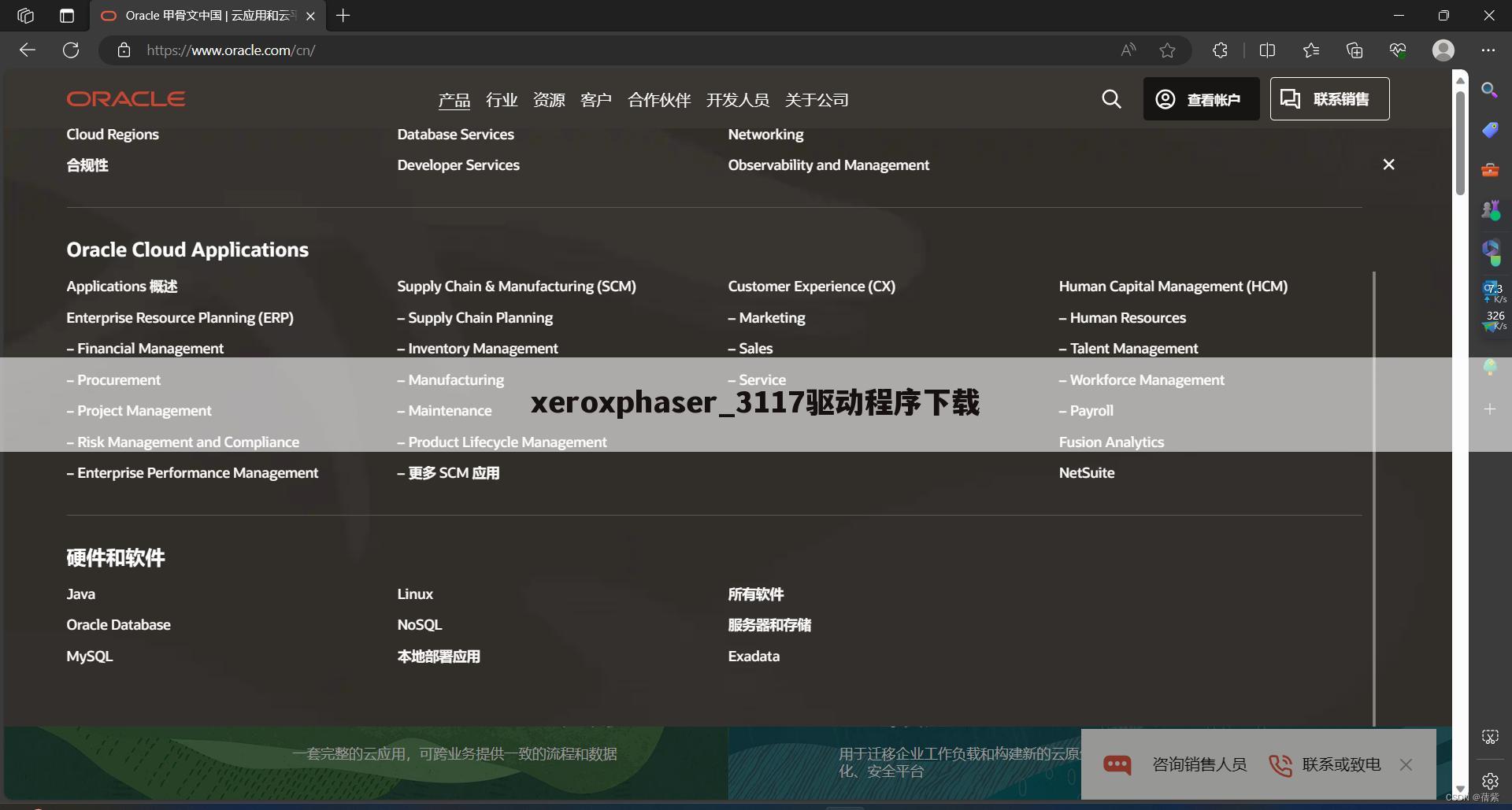Click 联系或致电 phone link
The width and height of the screenshot is (1512, 810).
point(1324,764)
